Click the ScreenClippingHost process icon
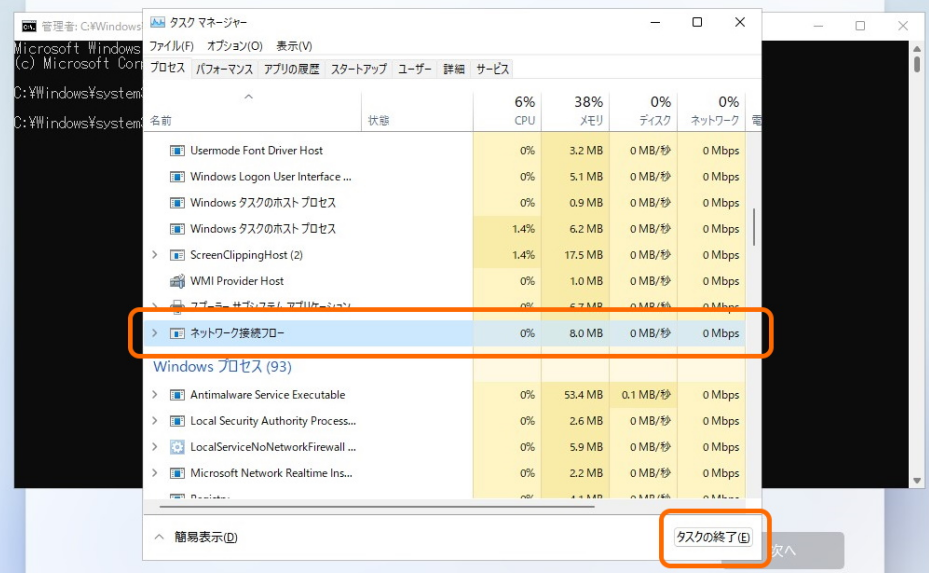Viewport: 929px width, 573px height. tap(177, 255)
